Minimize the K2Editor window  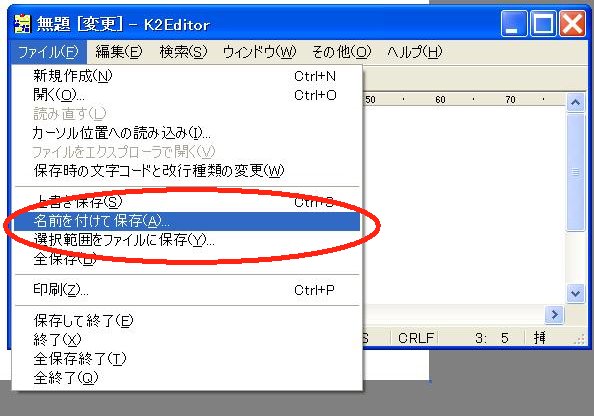(514, 24)
